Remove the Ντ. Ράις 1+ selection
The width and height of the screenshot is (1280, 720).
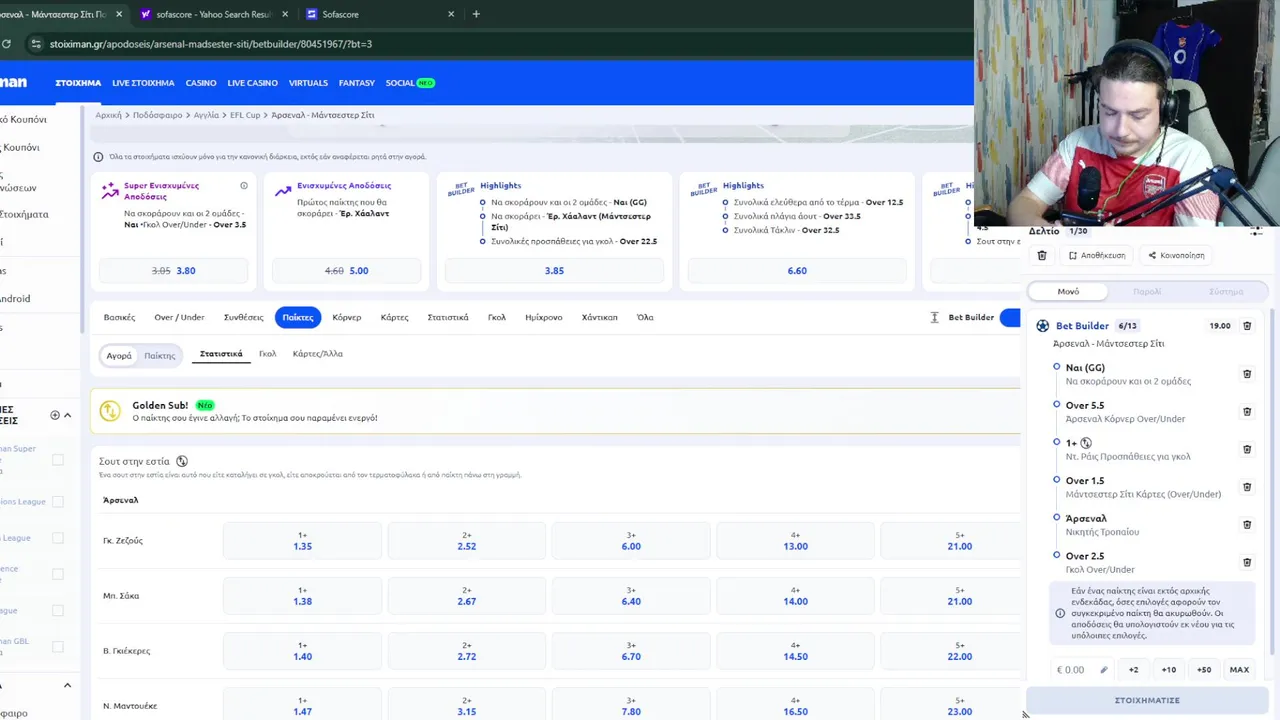pyautogui.click(x=1247, y=449)
